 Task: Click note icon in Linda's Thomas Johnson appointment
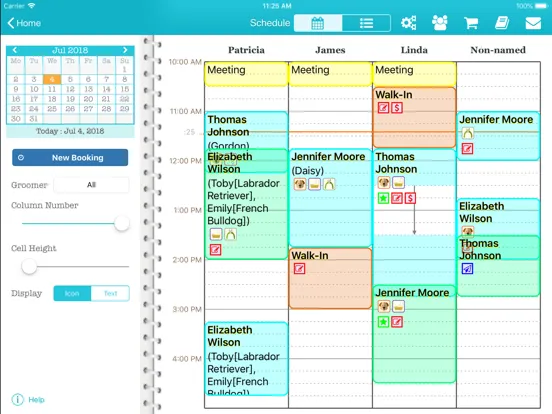point(397,198)
